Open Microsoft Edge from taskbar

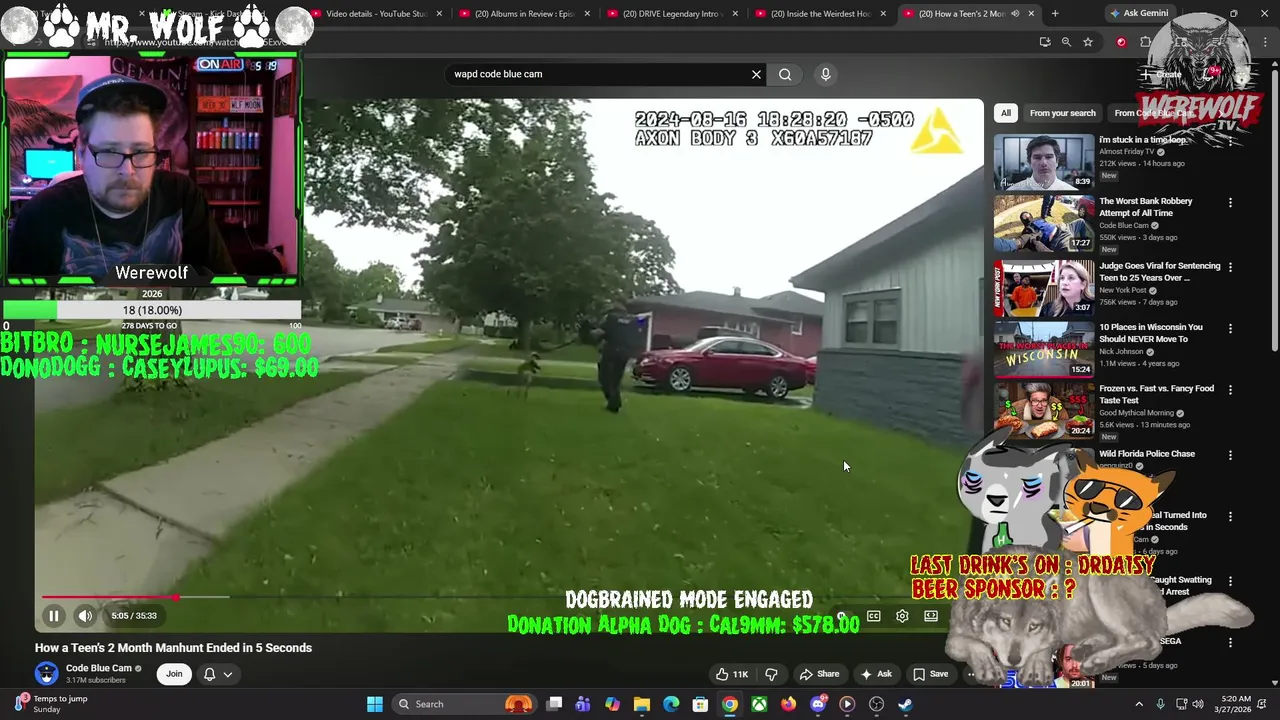[671, 704]
